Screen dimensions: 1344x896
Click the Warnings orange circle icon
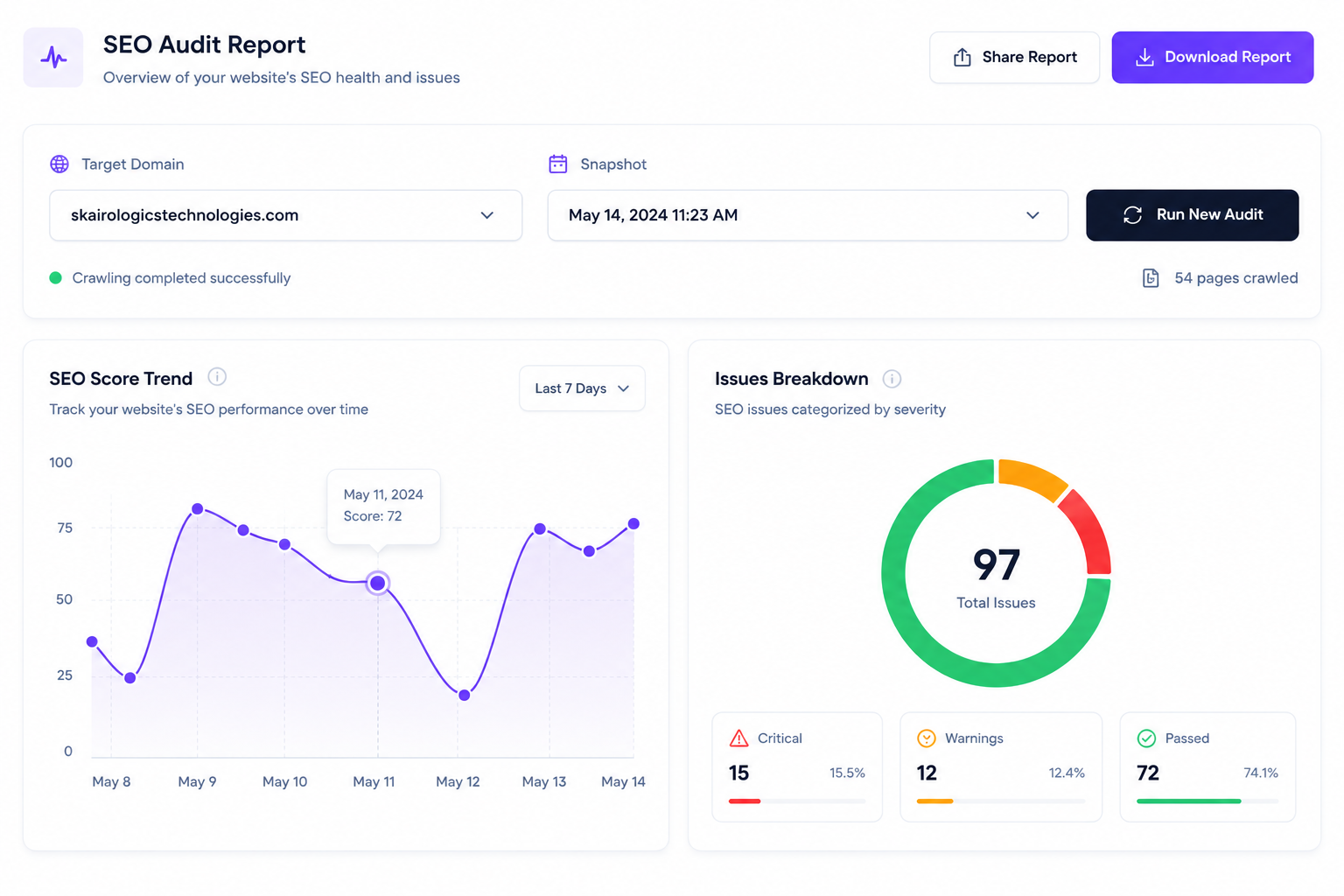tap(927, 738)
